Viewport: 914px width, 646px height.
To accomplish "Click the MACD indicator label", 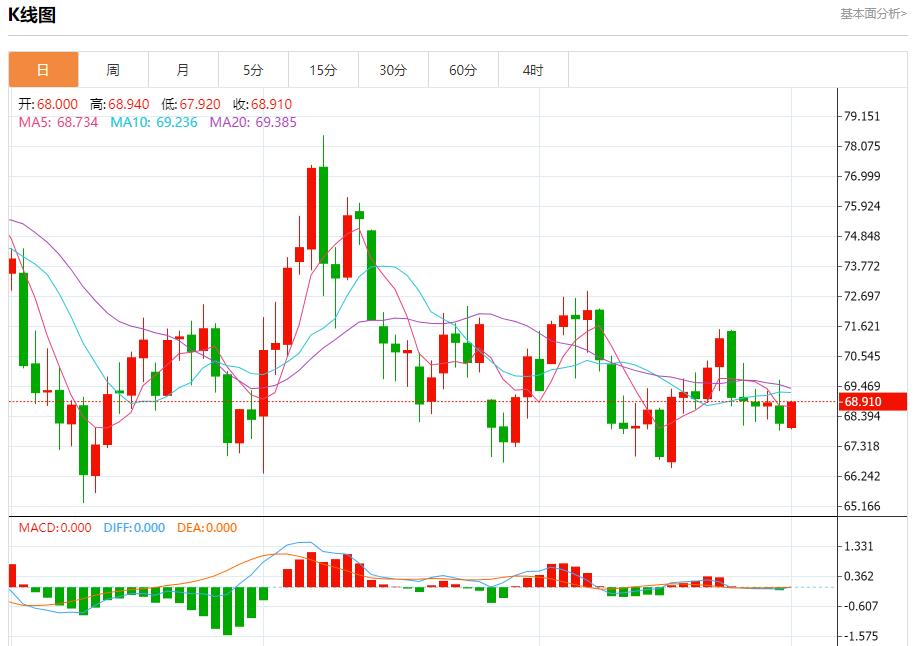I will click(55, 528).
